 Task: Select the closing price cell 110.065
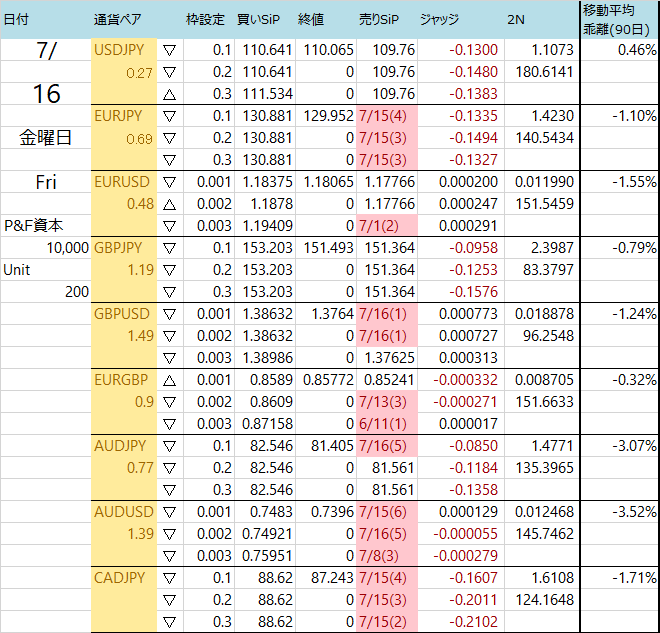328,50
